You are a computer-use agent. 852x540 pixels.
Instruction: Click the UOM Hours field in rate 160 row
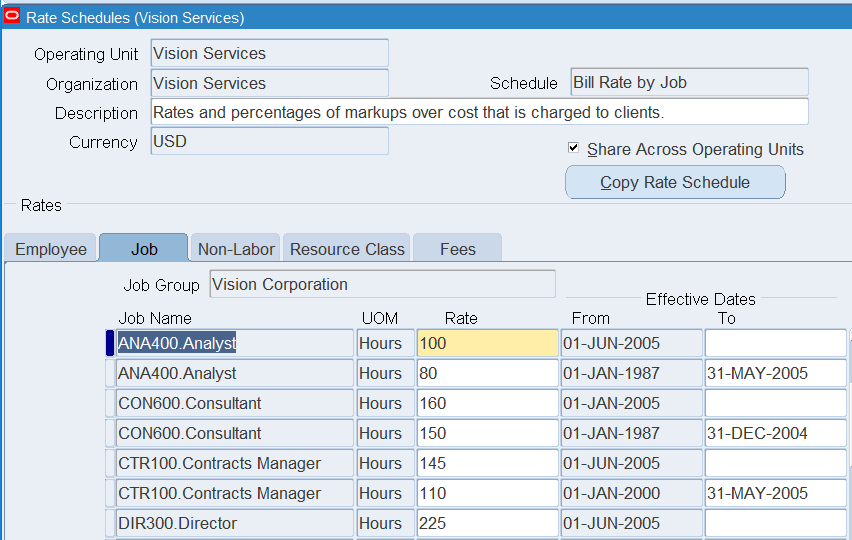point(385,403)
